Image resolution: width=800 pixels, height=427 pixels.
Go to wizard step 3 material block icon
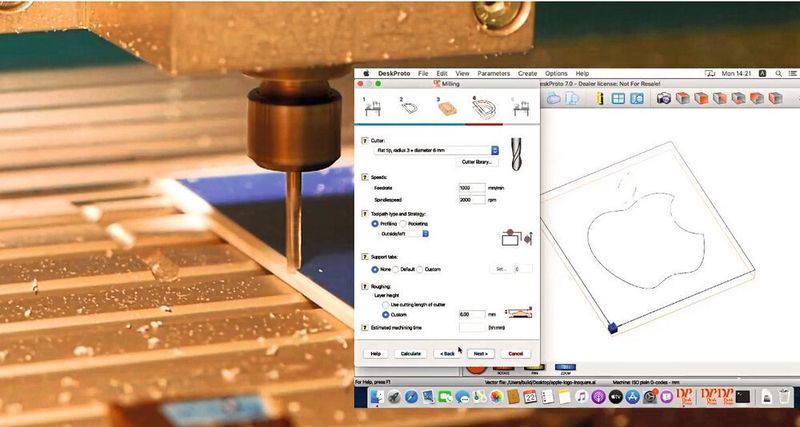pyautogui.click(x=447, y=107)
